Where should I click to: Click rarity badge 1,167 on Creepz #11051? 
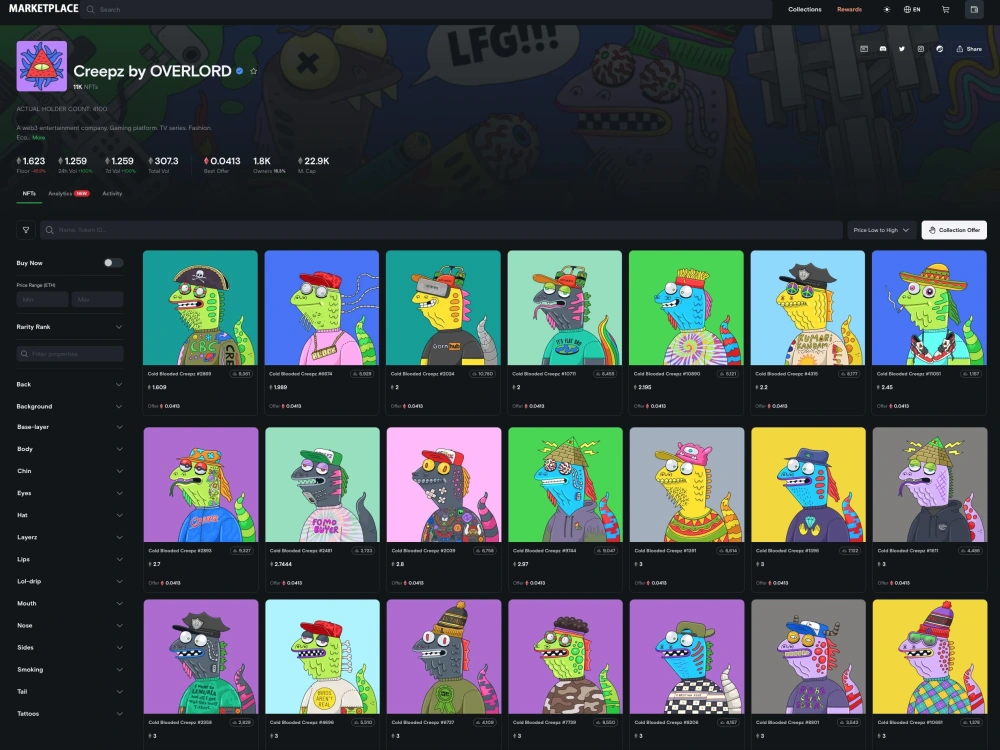point(971,374)
